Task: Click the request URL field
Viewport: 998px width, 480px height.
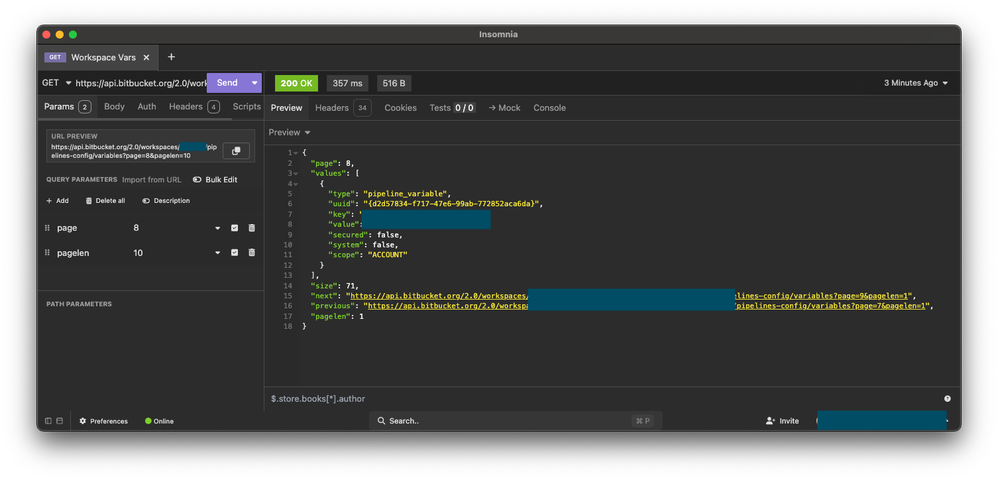Action: pyautogui.click(x=141, y=83)
